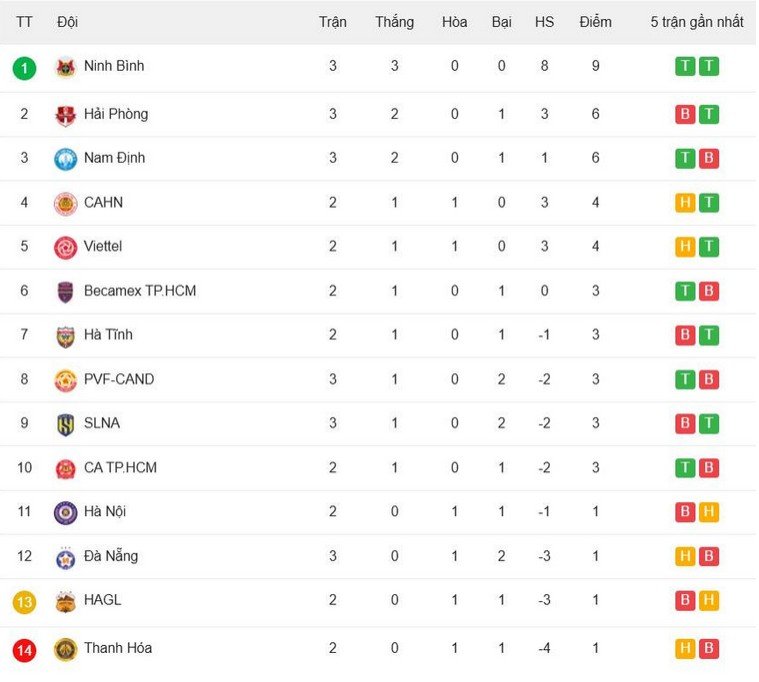Screen dimensions: 759x682
Task: Sort by the Điểm column header
Action: click(x=595, y=22)
